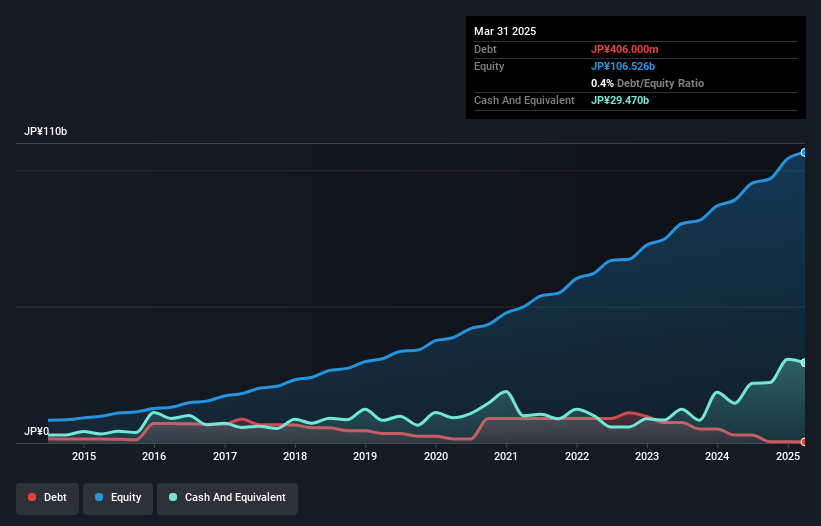Viewport: 821px width, 526px height.
Task: Select the Equity endpoint marker on chart
Action: point(804,153)
